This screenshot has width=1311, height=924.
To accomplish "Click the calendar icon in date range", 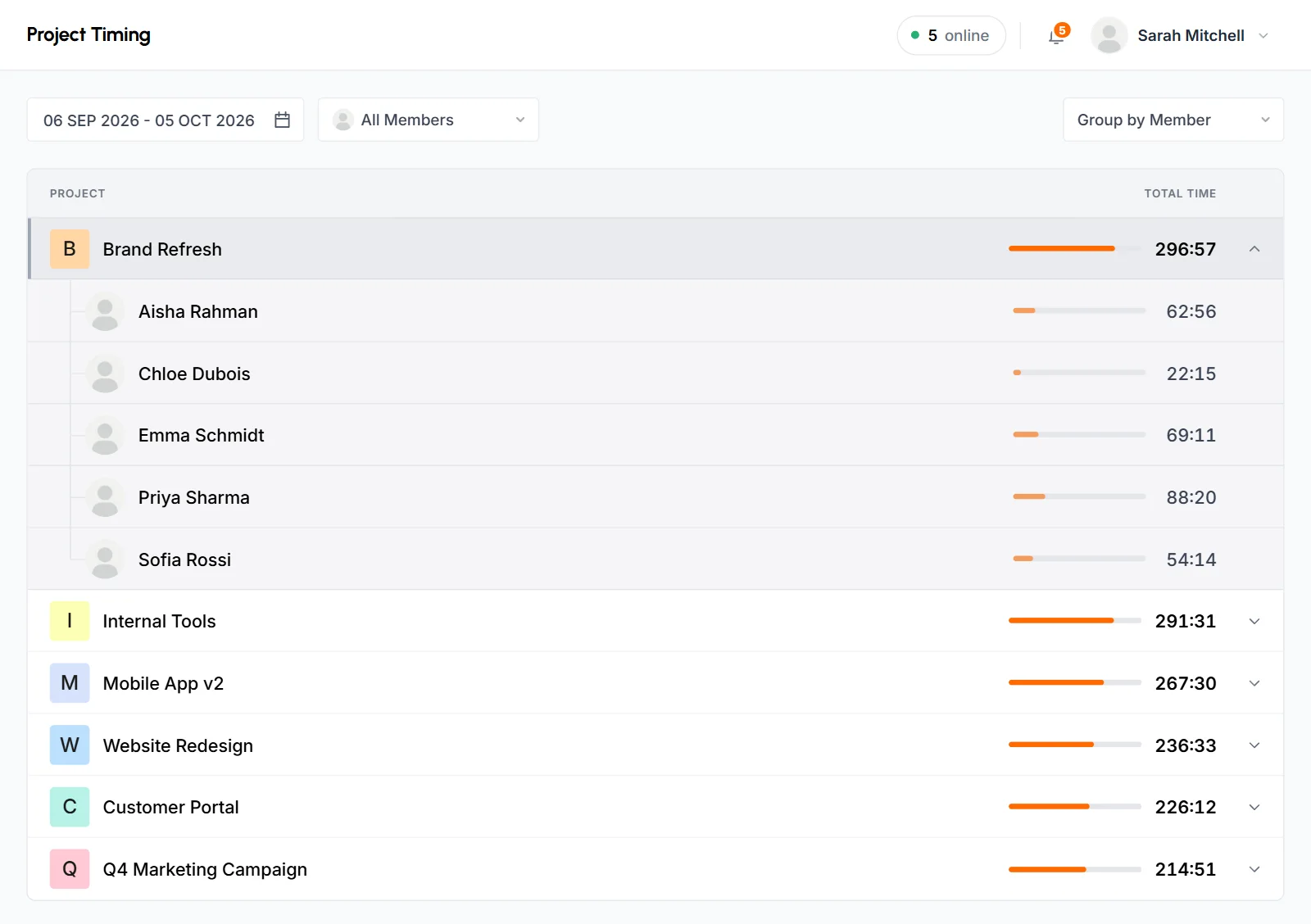I will tap(283, 120).
